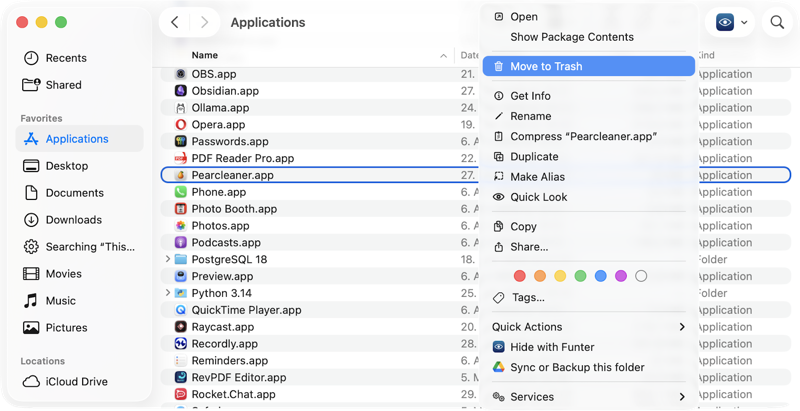Apply the gray empty tag circle
The height and width of the screenshot is (411, 800).
[641, 276]
